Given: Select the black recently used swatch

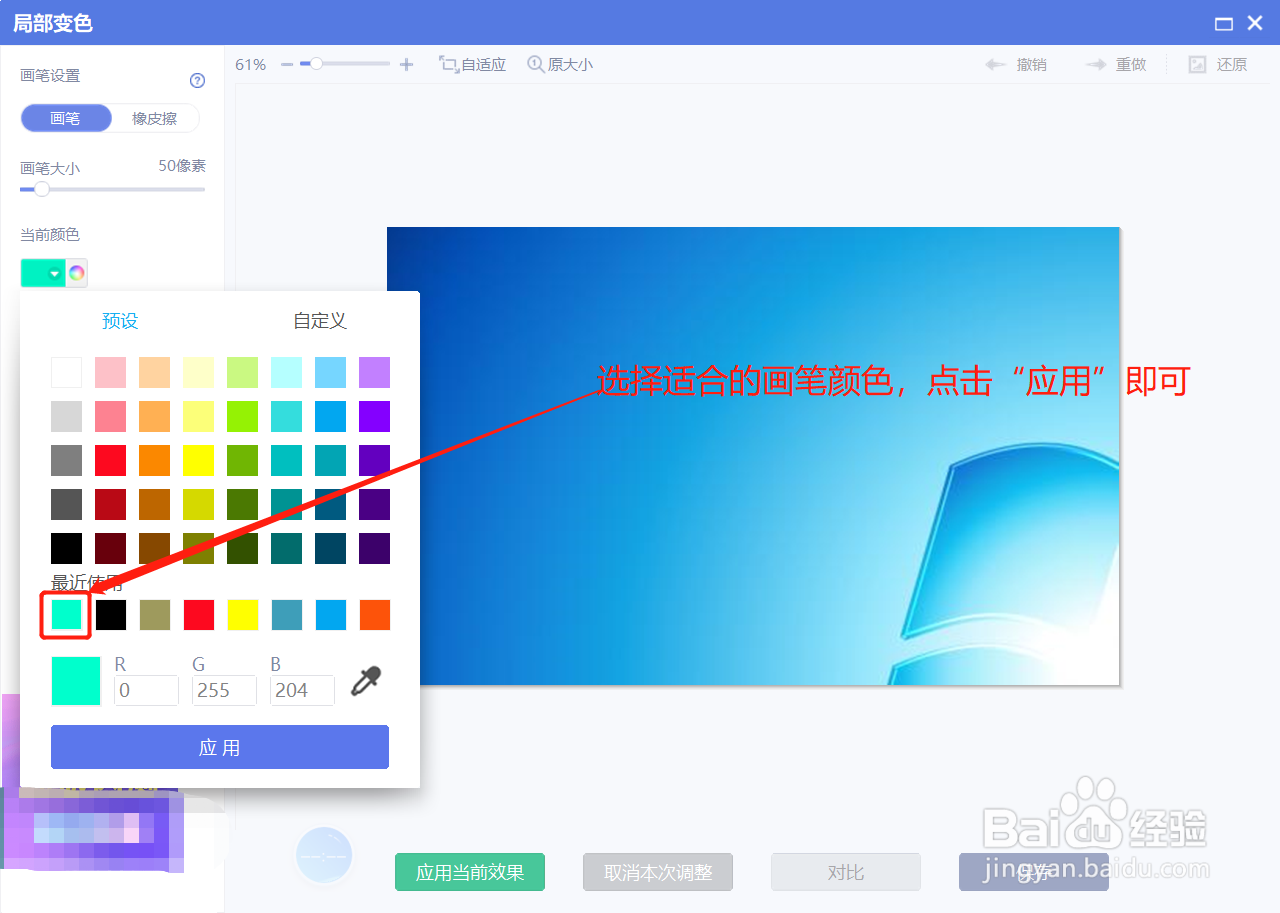Looking at the screenshot, I should point(111,614).
